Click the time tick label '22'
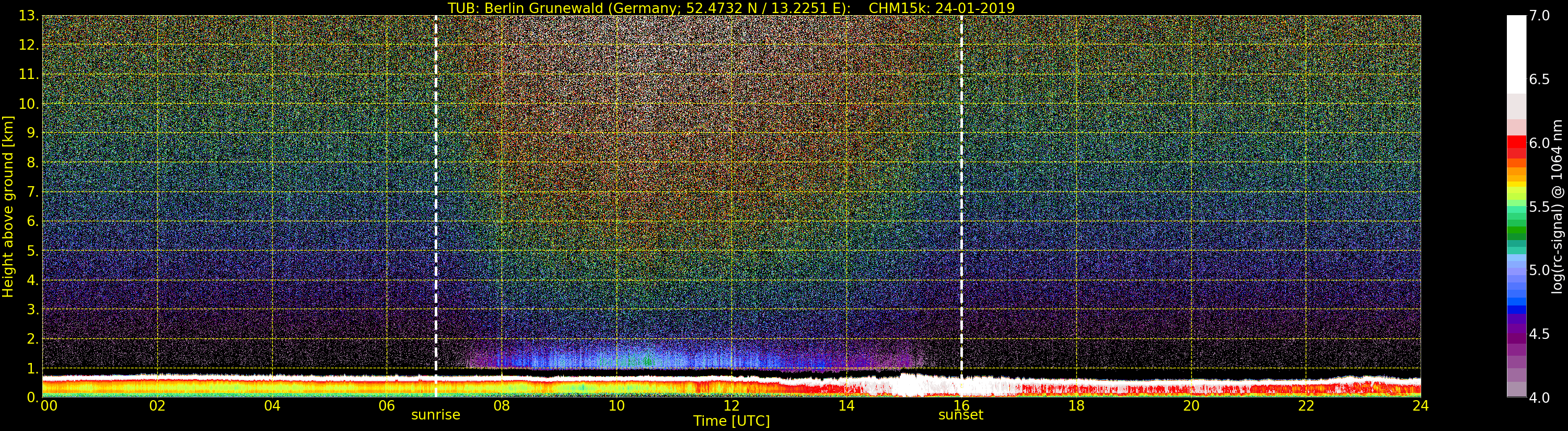Viewport: 1568px width, 431px height. [x=1306, y=405]
